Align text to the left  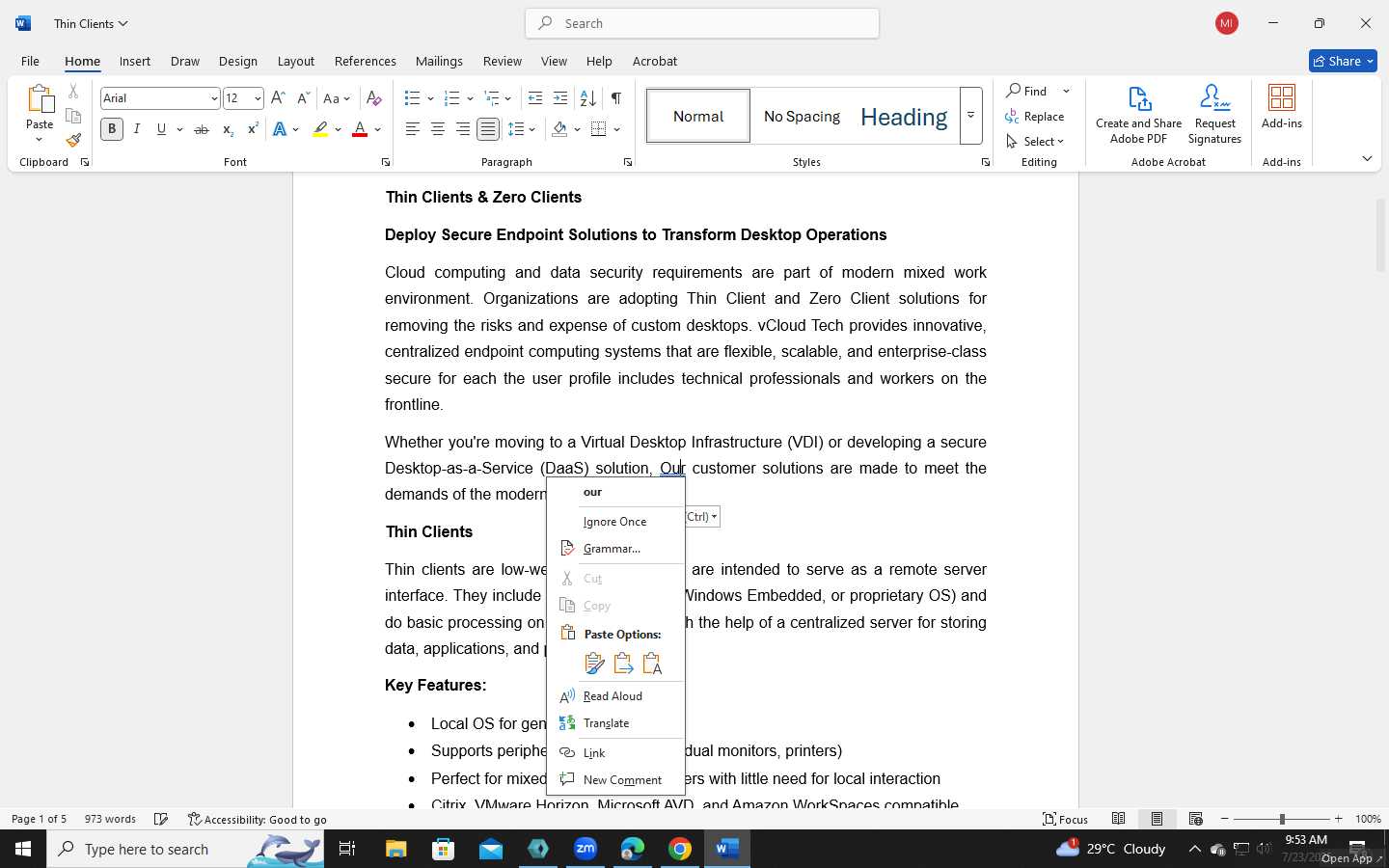(413, 129)
